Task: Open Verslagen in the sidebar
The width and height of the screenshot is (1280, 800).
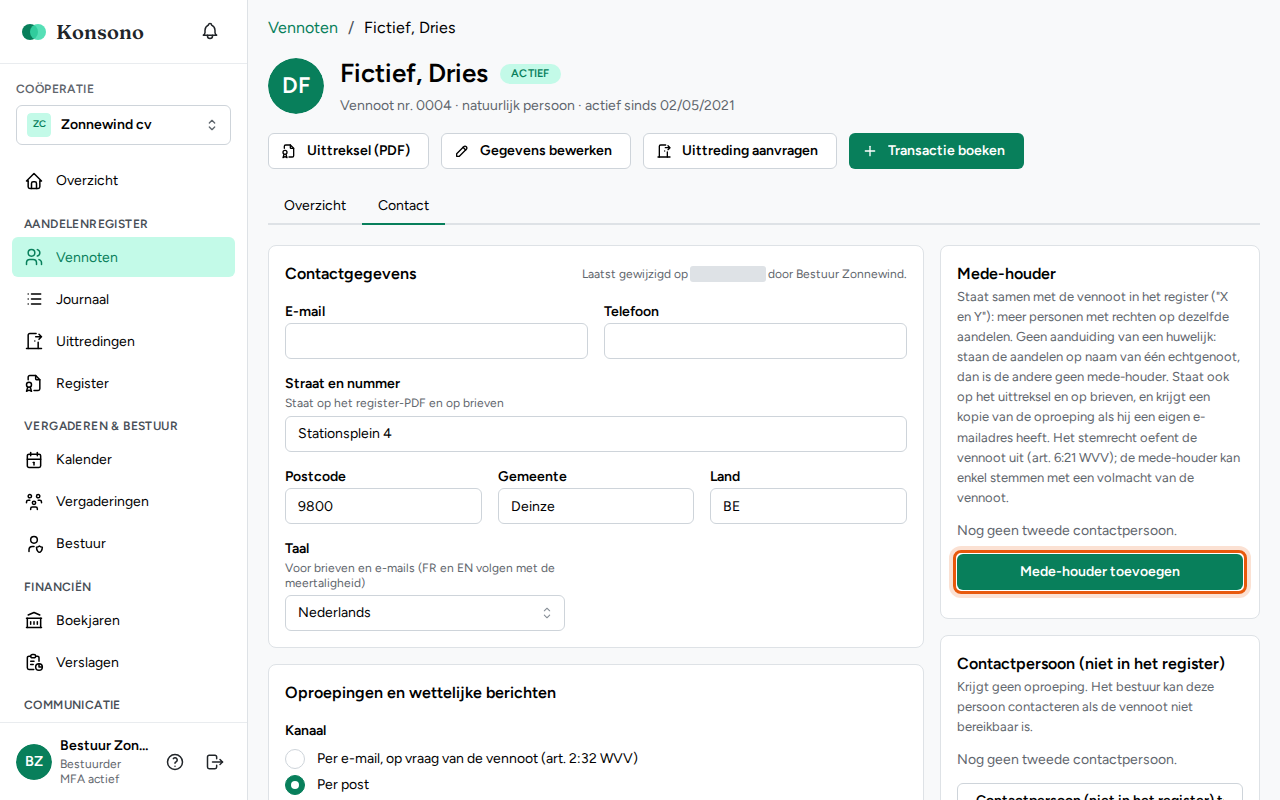Action: point(123,663)
